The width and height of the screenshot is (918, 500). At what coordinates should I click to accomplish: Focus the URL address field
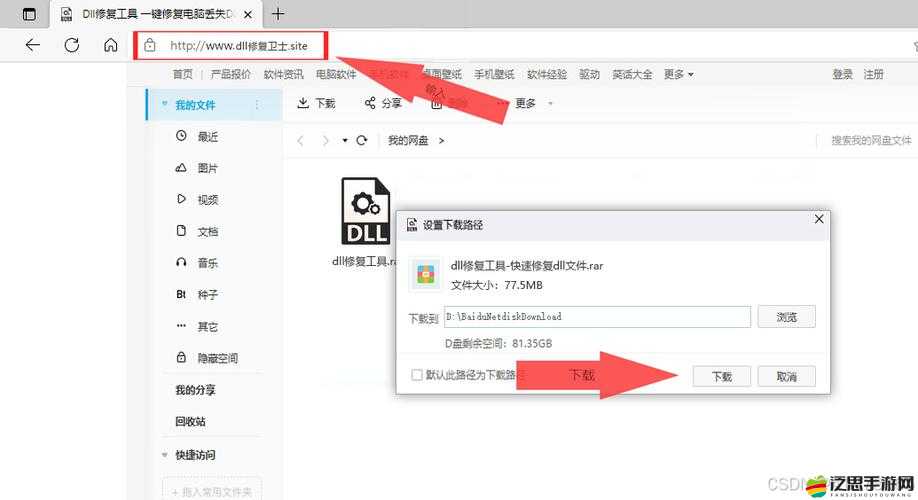239,46
